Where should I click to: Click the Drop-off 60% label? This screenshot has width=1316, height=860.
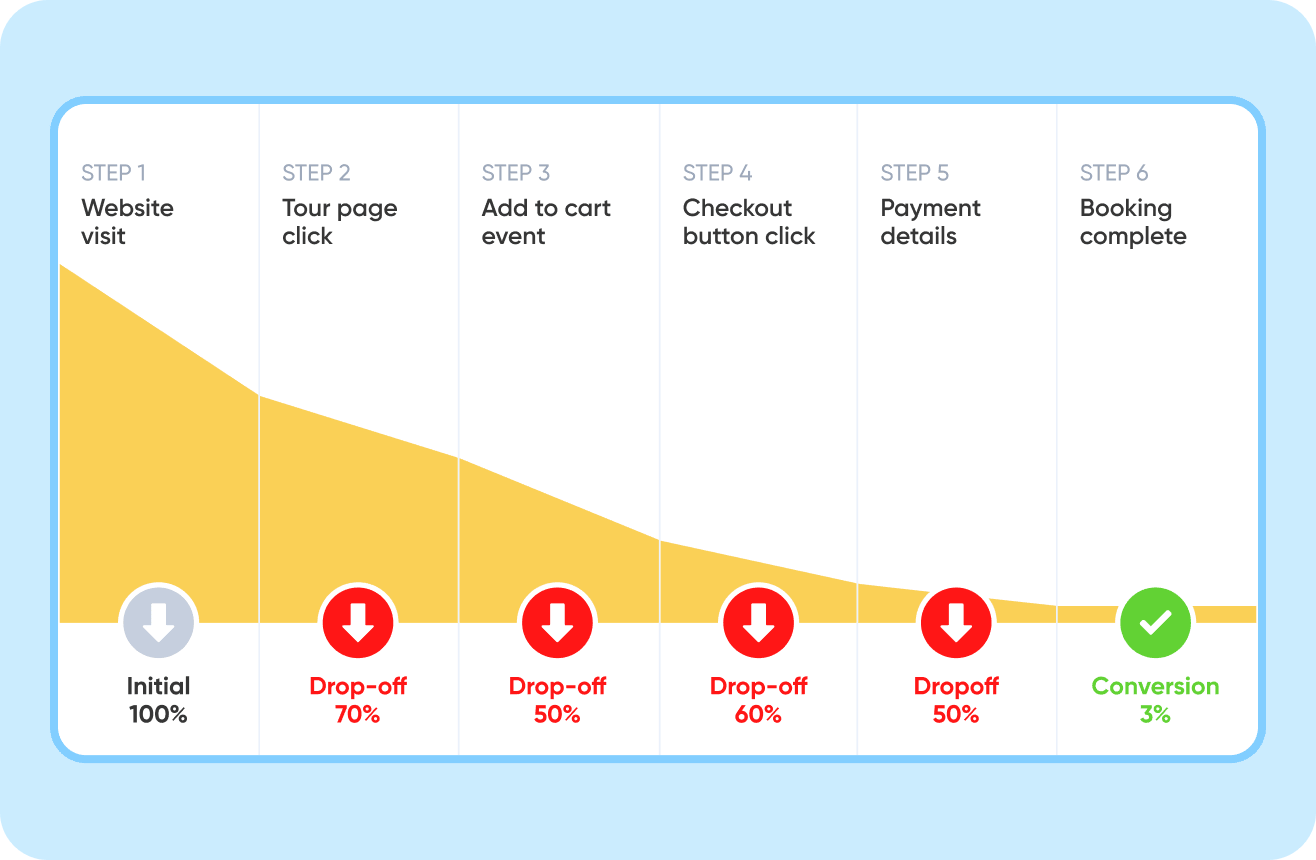(x=758, y=700)
